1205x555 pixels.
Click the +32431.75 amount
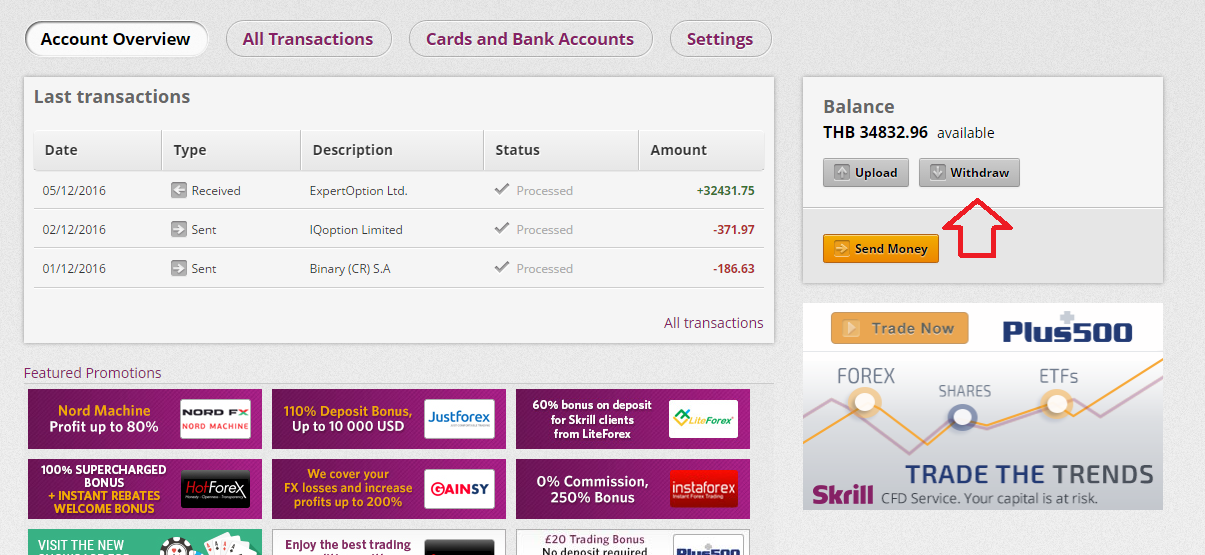pos(725,190)
